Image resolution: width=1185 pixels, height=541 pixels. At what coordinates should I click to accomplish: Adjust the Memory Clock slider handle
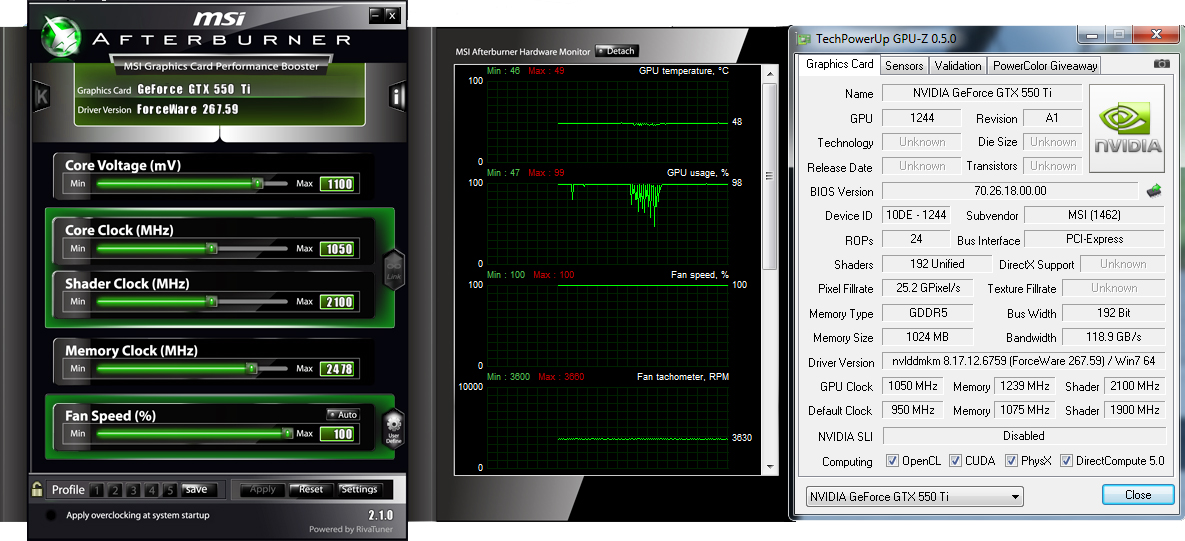pyautogui.click(x=253, y=369)
